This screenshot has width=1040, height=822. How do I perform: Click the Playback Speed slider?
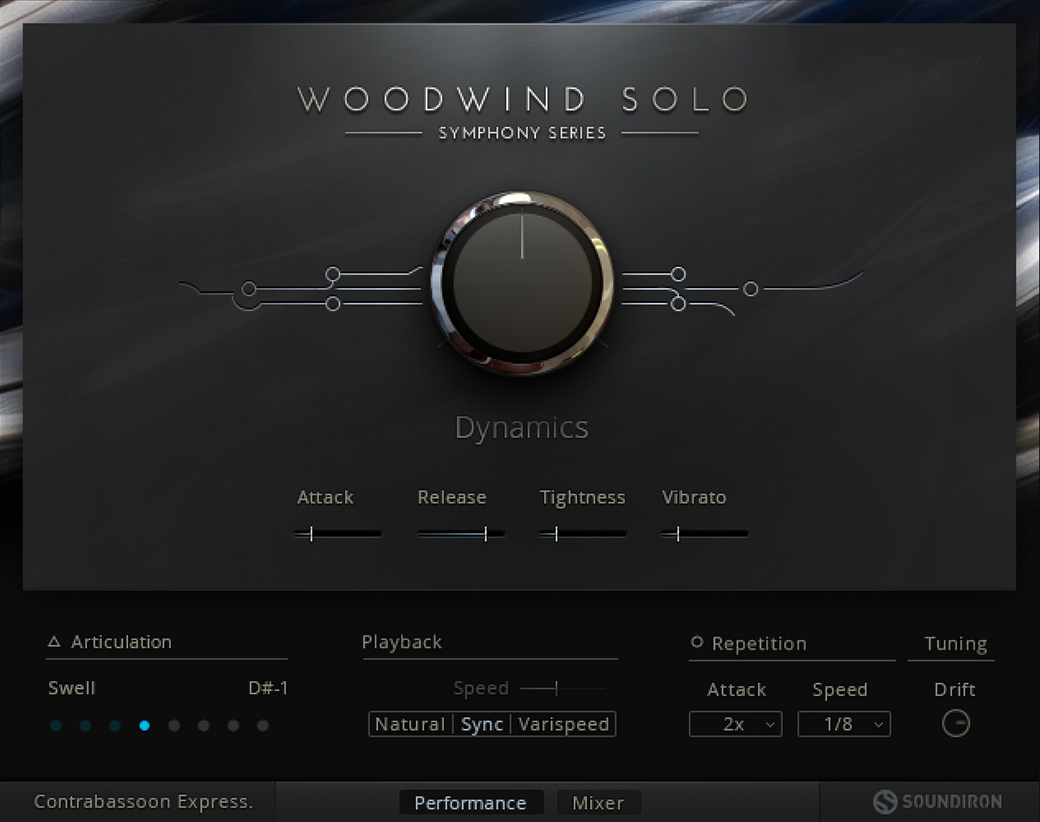click(x=562, y=689)
